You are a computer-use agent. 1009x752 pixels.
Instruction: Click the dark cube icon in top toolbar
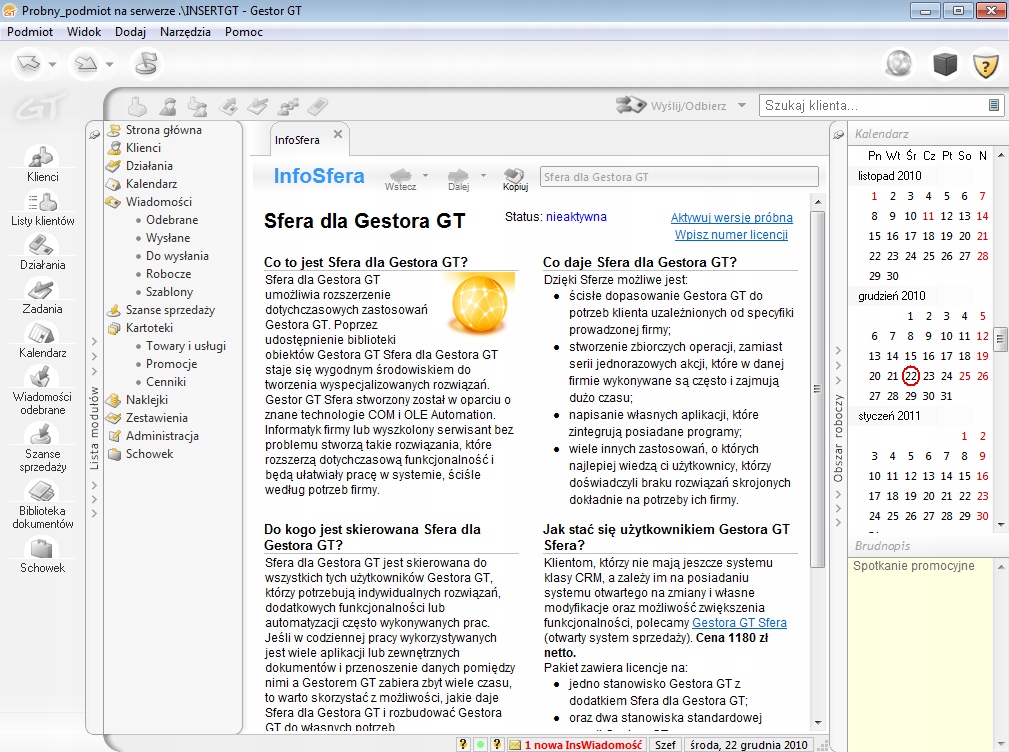[x=945, y=65]
